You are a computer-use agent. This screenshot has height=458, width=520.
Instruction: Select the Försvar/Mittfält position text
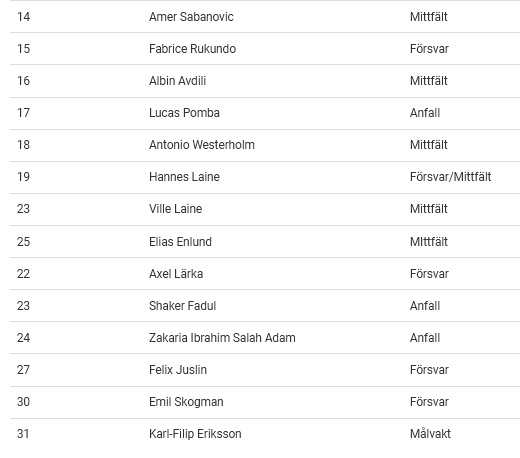click(x=450, y=177)
